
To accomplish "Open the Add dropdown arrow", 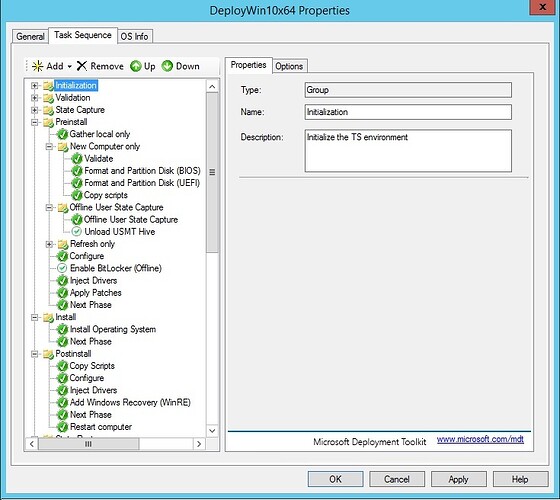I will pyautogui.click(x=70, y=66).
